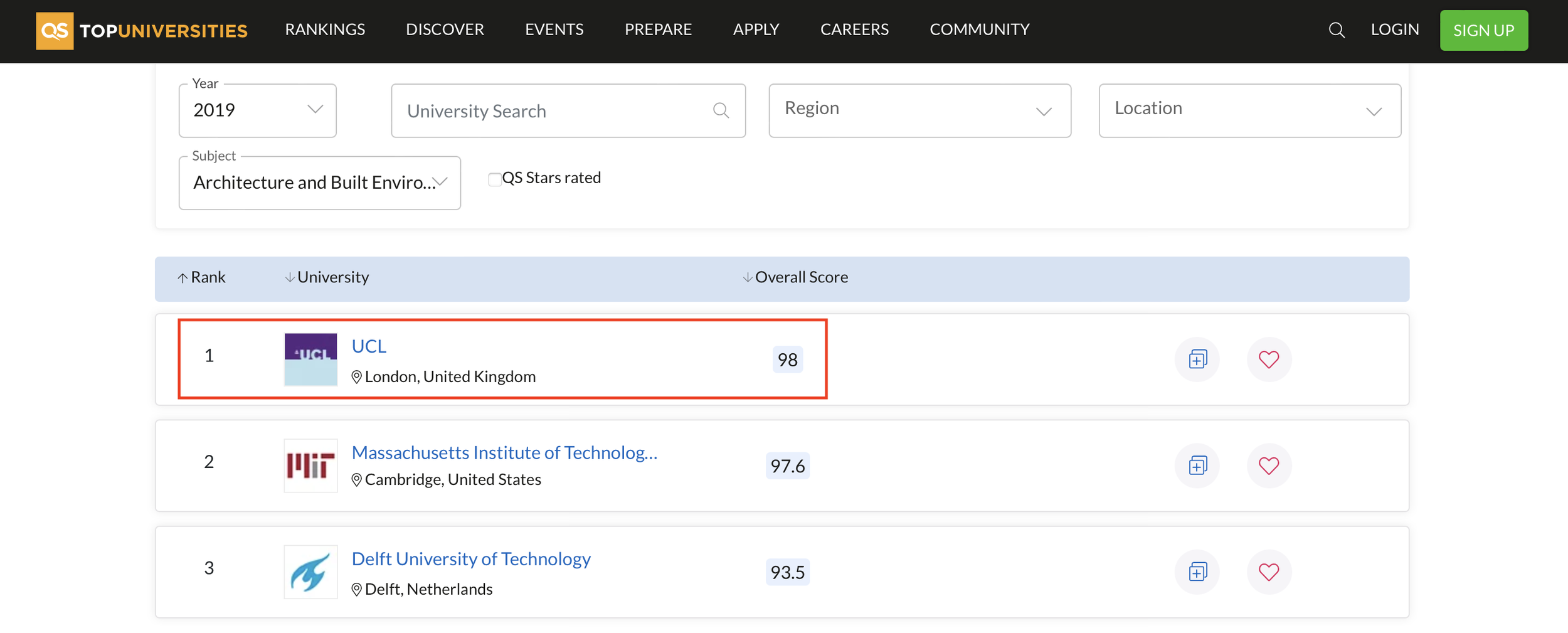The image size is (1568, 633).
Task: Favorite Massachusetts Institute of Technology with the heart
Action: pyautogui.click(x=1269, y=466)
